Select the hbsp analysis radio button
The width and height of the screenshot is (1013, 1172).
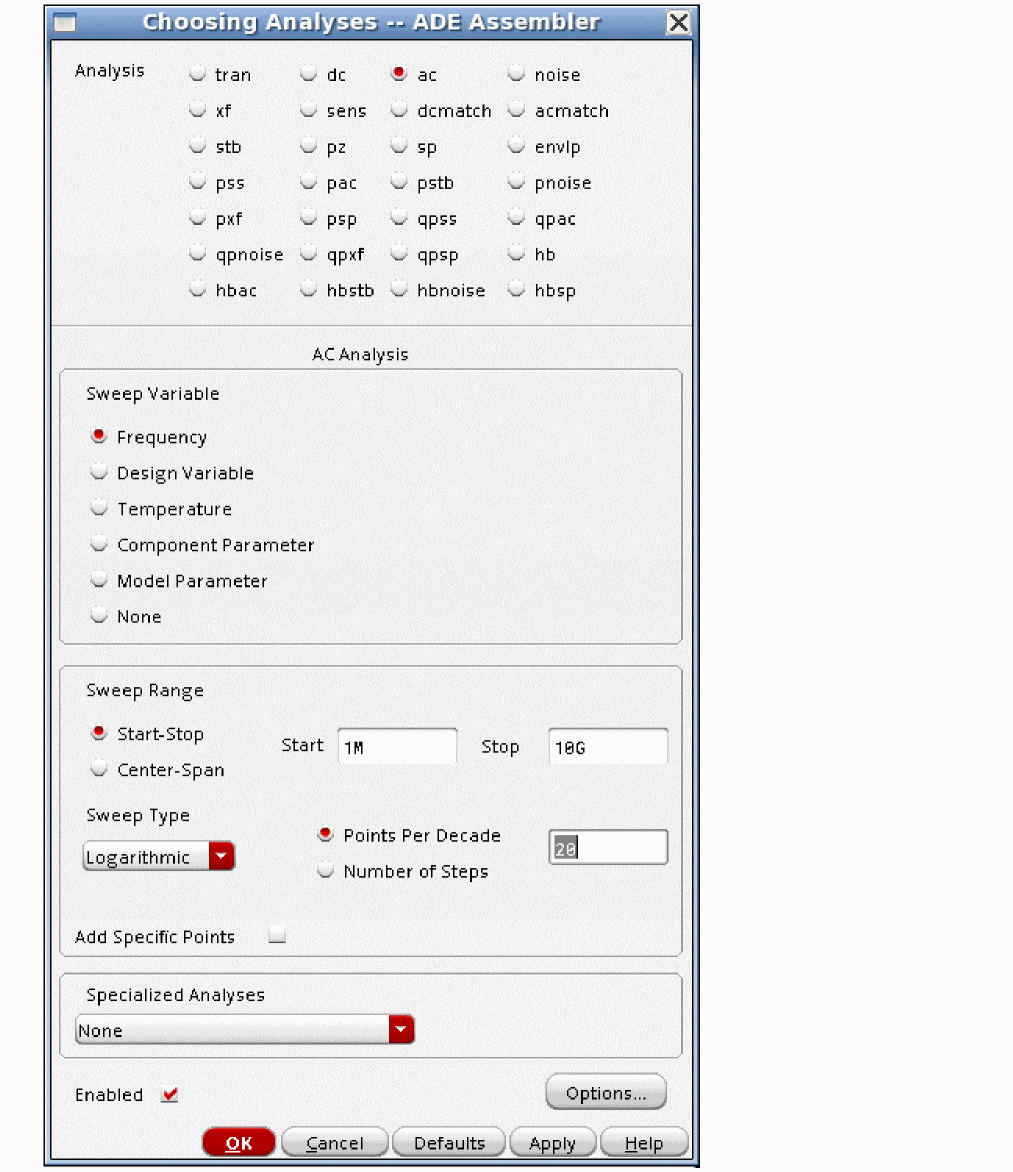coord(517,289)
